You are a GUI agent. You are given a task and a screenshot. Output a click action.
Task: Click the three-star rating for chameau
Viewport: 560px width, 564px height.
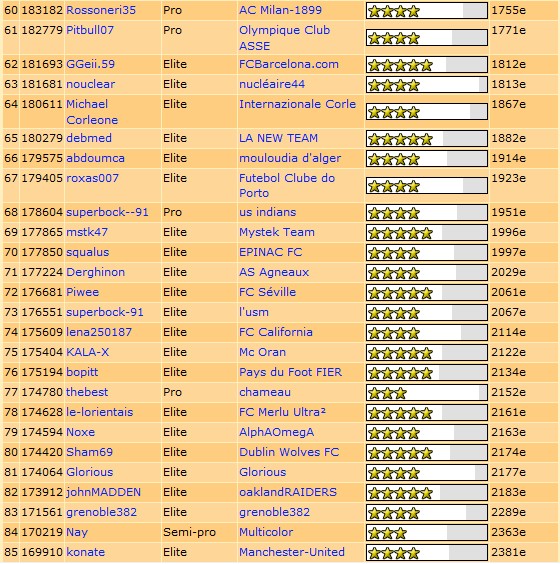[427, 392]
